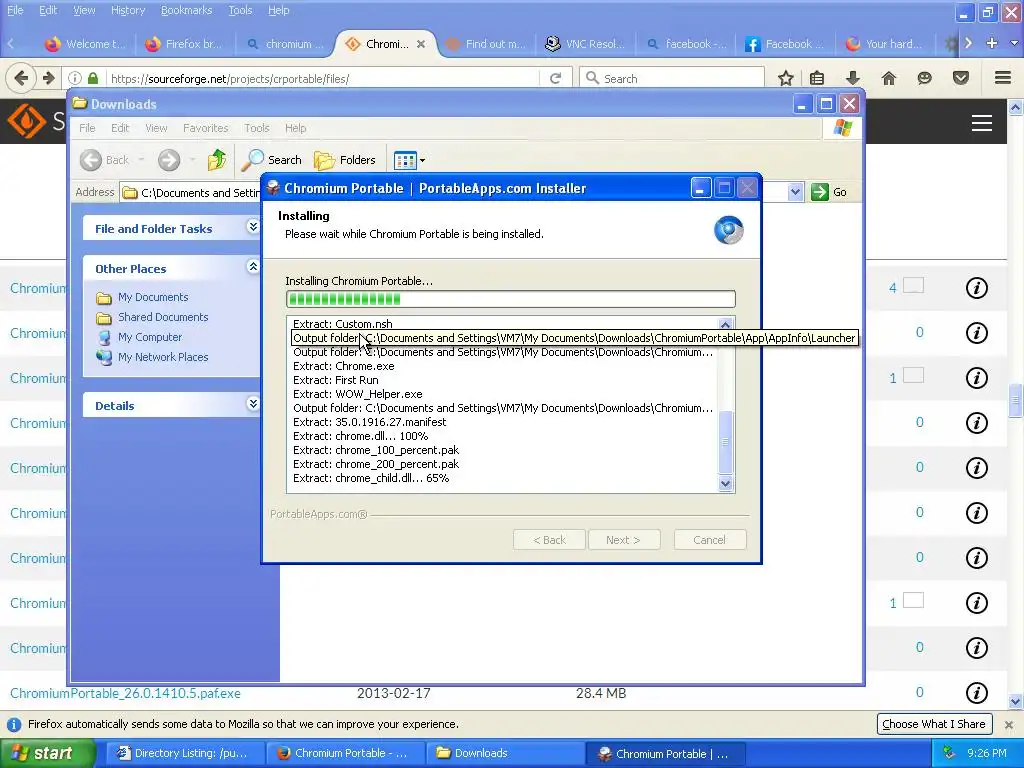Select log line chrome_child.dll... 65%
Viewport: 1024px width, 768px height.
click(370, 479)
